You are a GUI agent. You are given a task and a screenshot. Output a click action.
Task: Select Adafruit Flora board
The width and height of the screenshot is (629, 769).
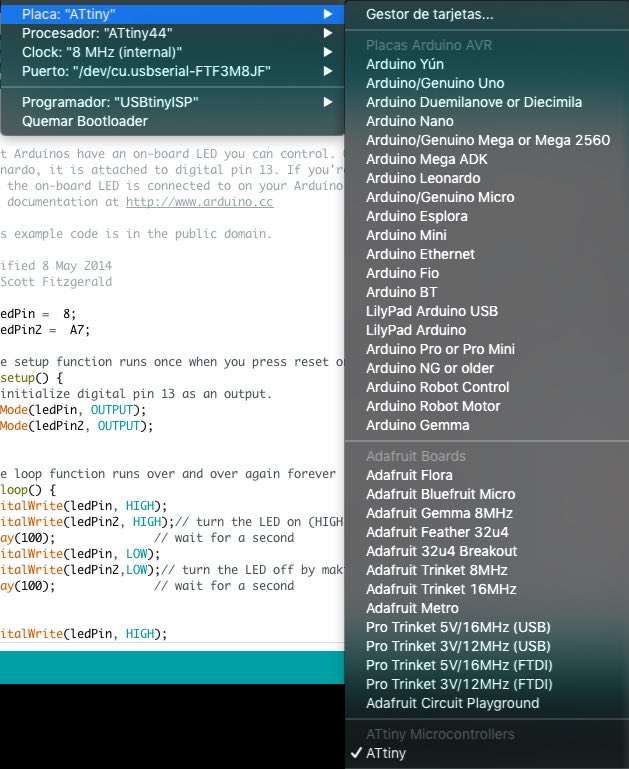coord(409,475)
